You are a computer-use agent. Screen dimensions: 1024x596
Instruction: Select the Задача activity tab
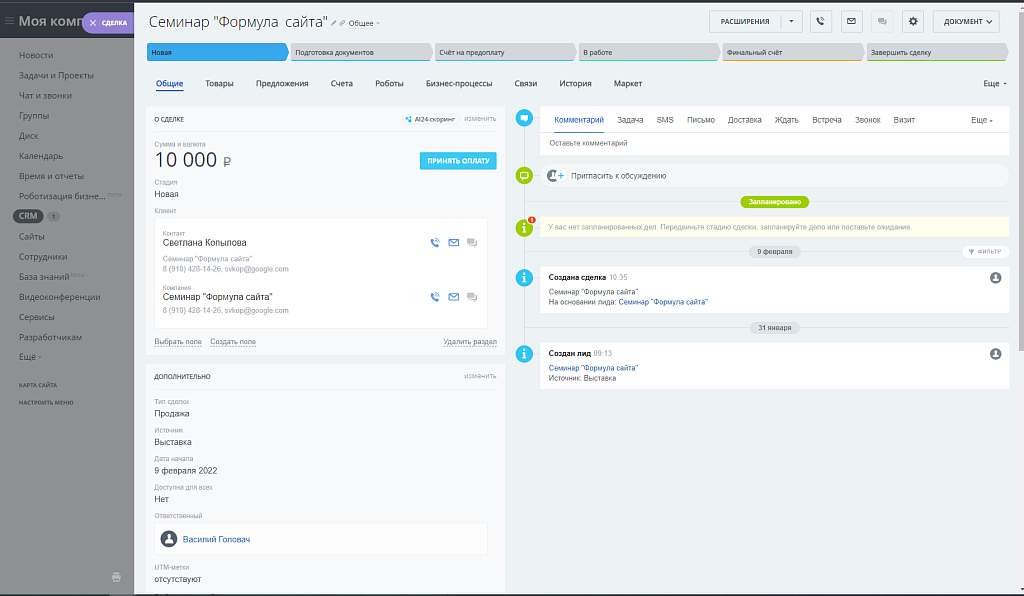630,120
